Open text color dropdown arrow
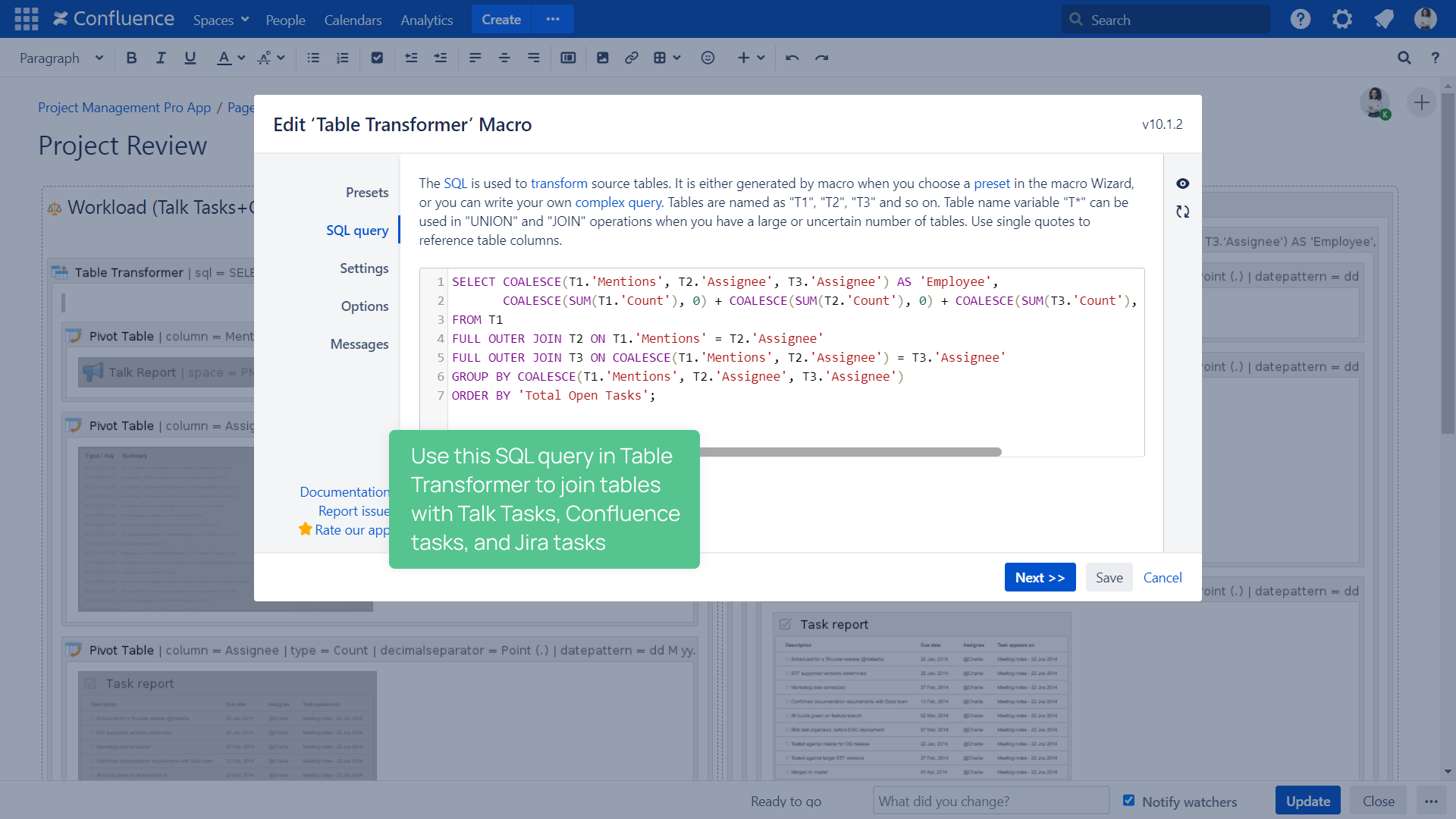Screen dimensions: 1456x819 241,58
